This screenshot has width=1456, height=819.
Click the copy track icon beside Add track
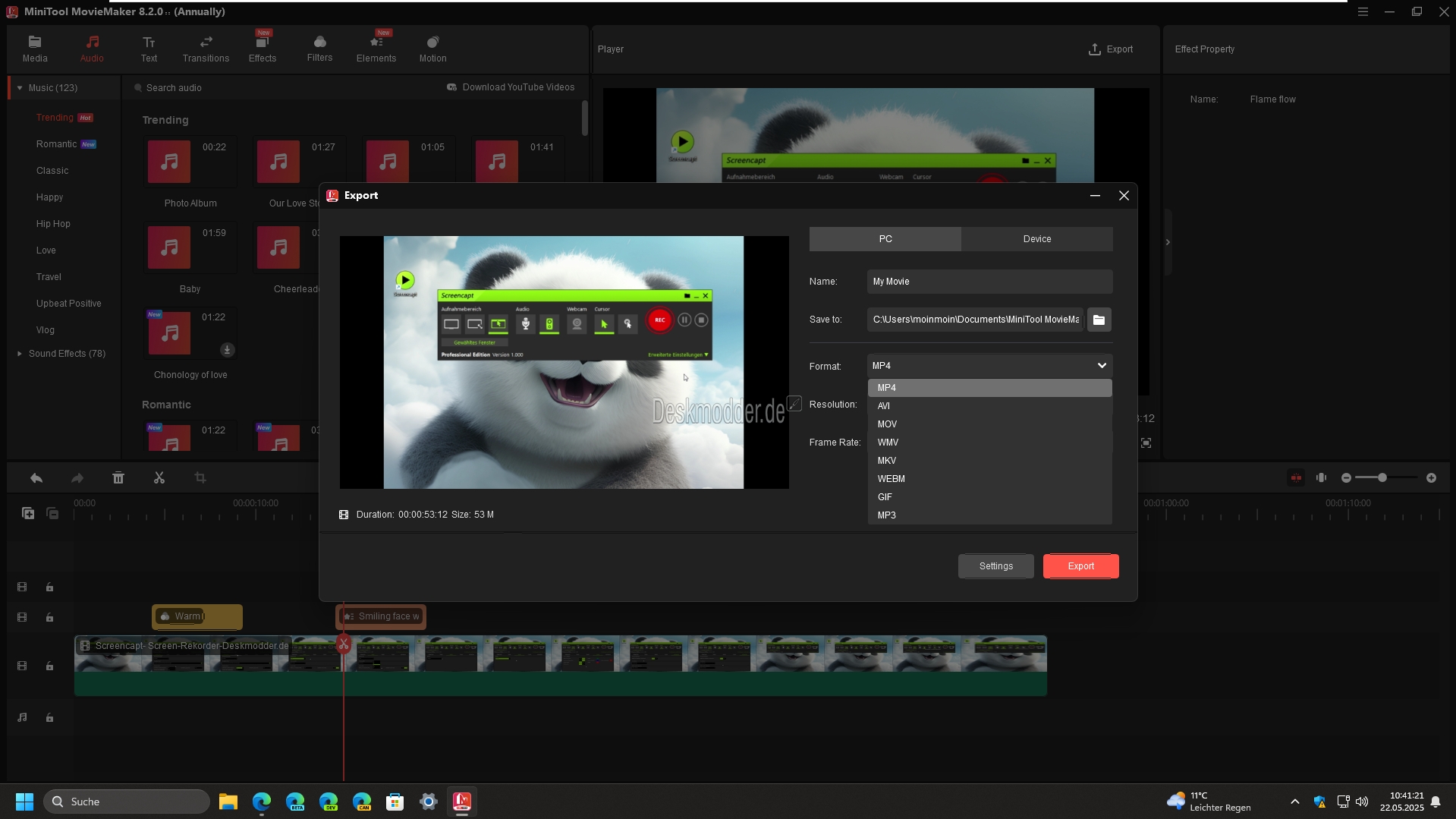(52, 513)
